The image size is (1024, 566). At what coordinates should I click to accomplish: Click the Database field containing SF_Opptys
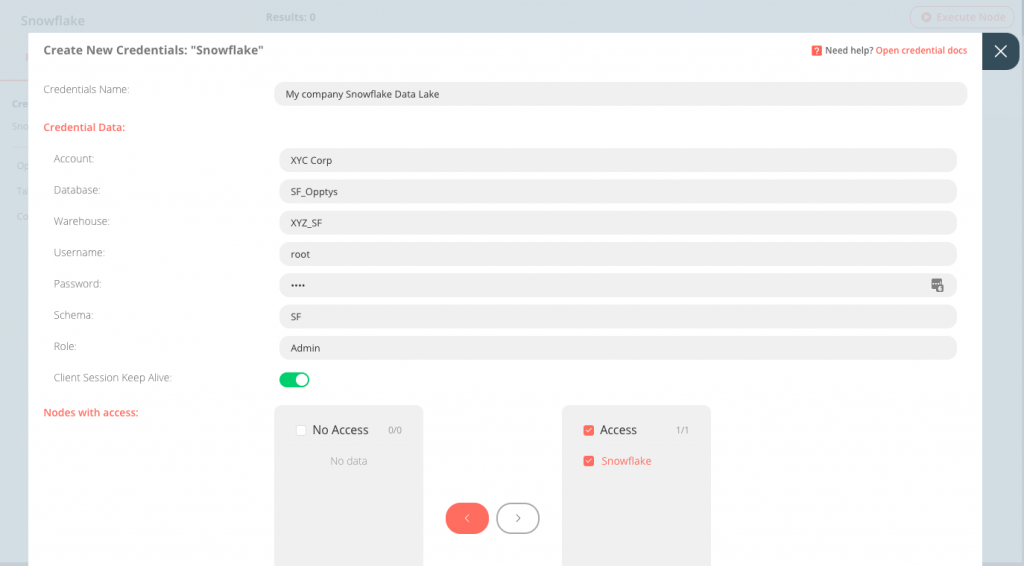617,191
